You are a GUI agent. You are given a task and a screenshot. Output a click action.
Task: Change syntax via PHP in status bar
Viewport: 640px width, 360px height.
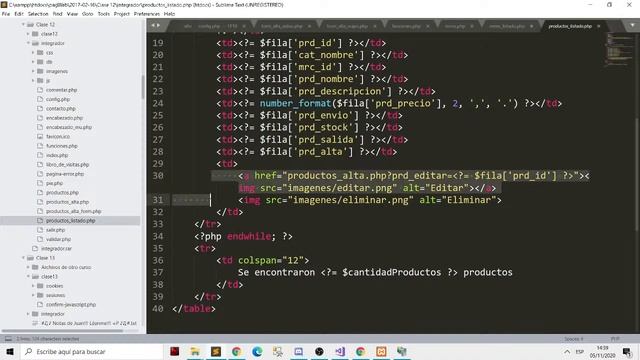tap(615, 339)
